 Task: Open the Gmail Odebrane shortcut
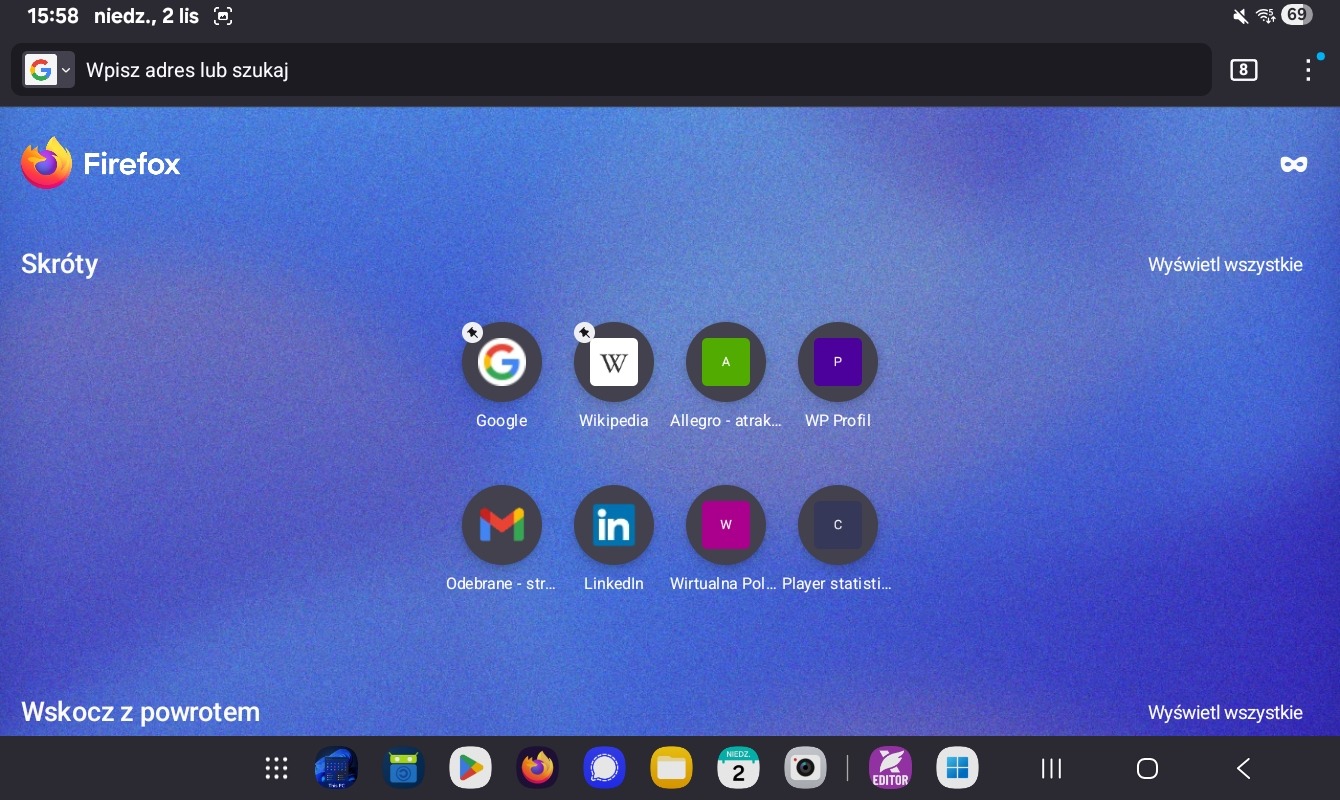501,525
